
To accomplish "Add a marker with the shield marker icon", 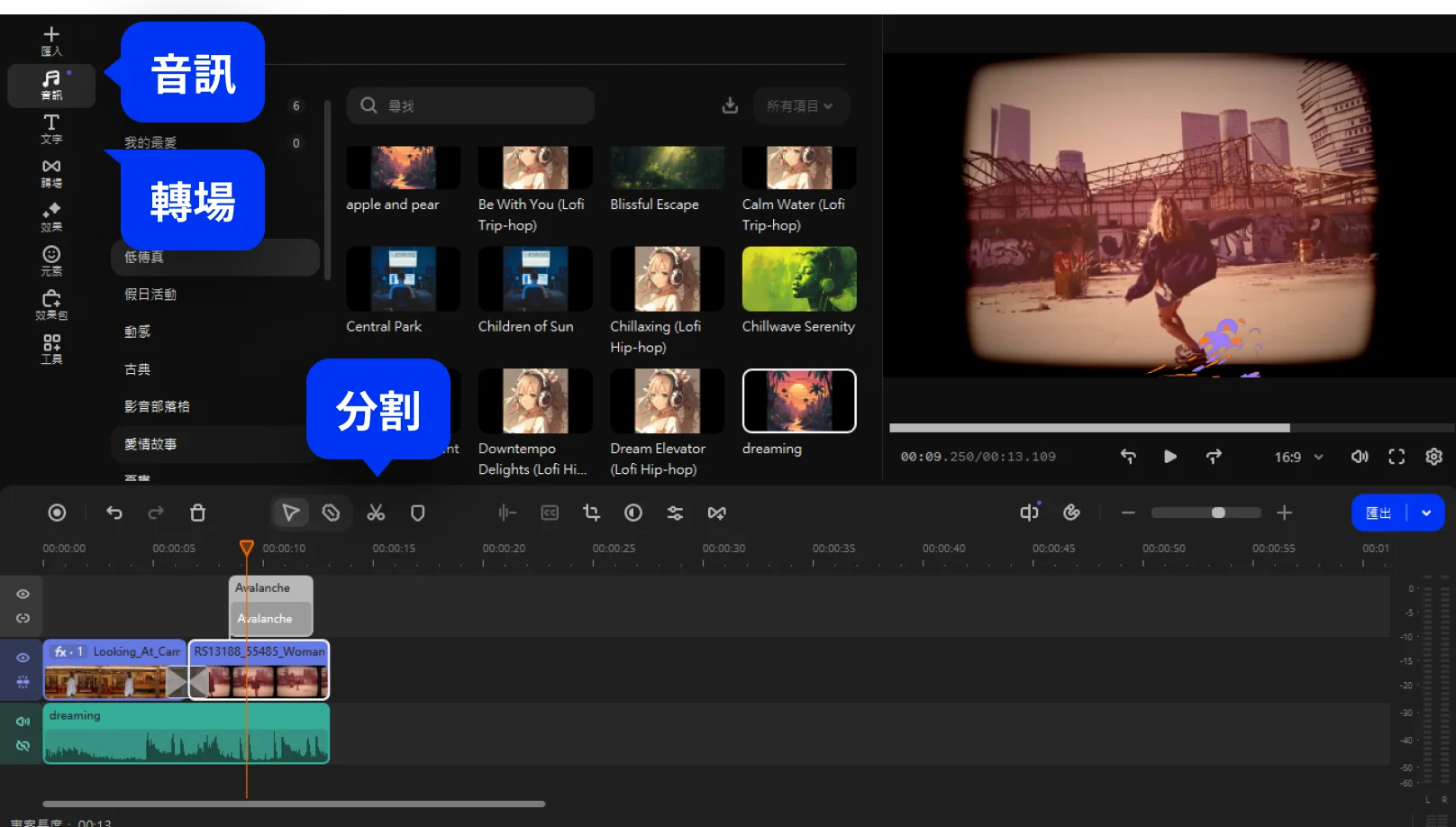I will [x=417, y=513].
